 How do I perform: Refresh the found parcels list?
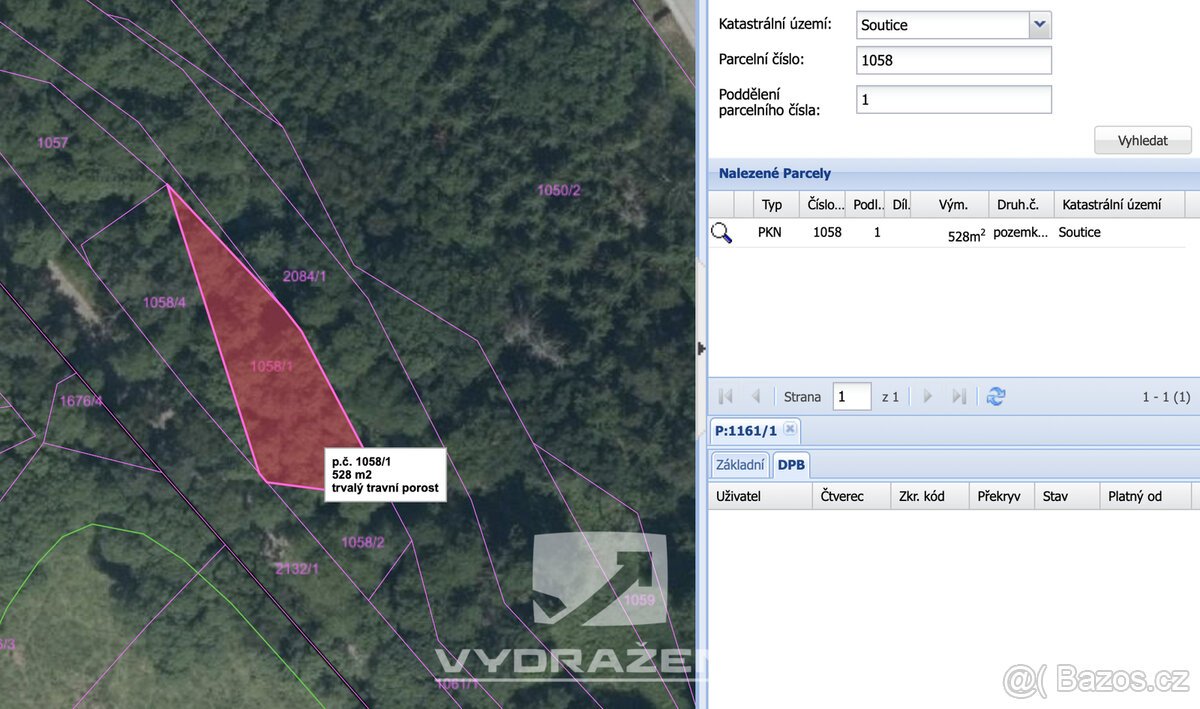995,397
